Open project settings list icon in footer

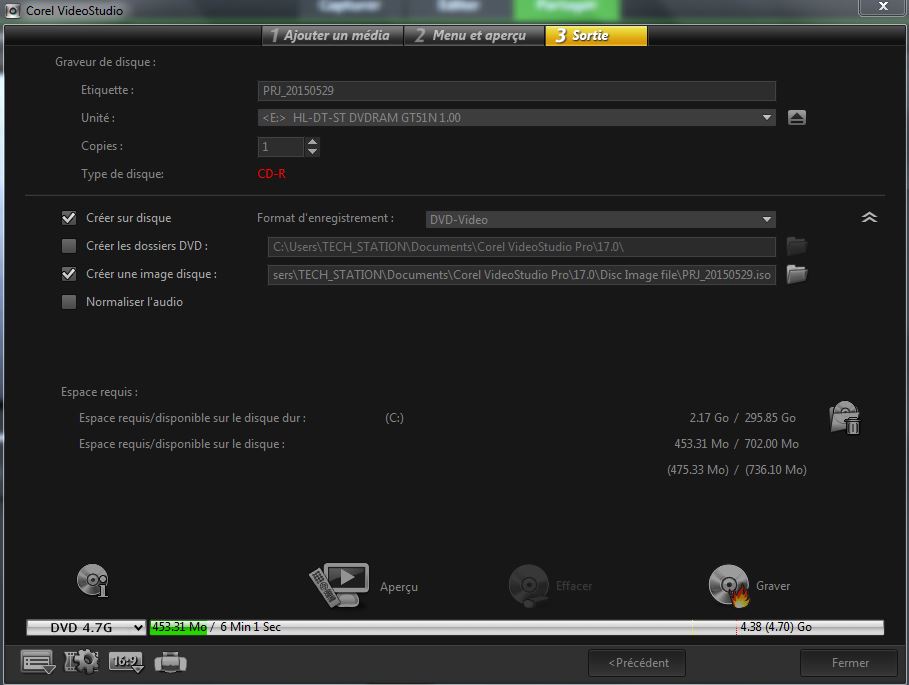point(38,662)
